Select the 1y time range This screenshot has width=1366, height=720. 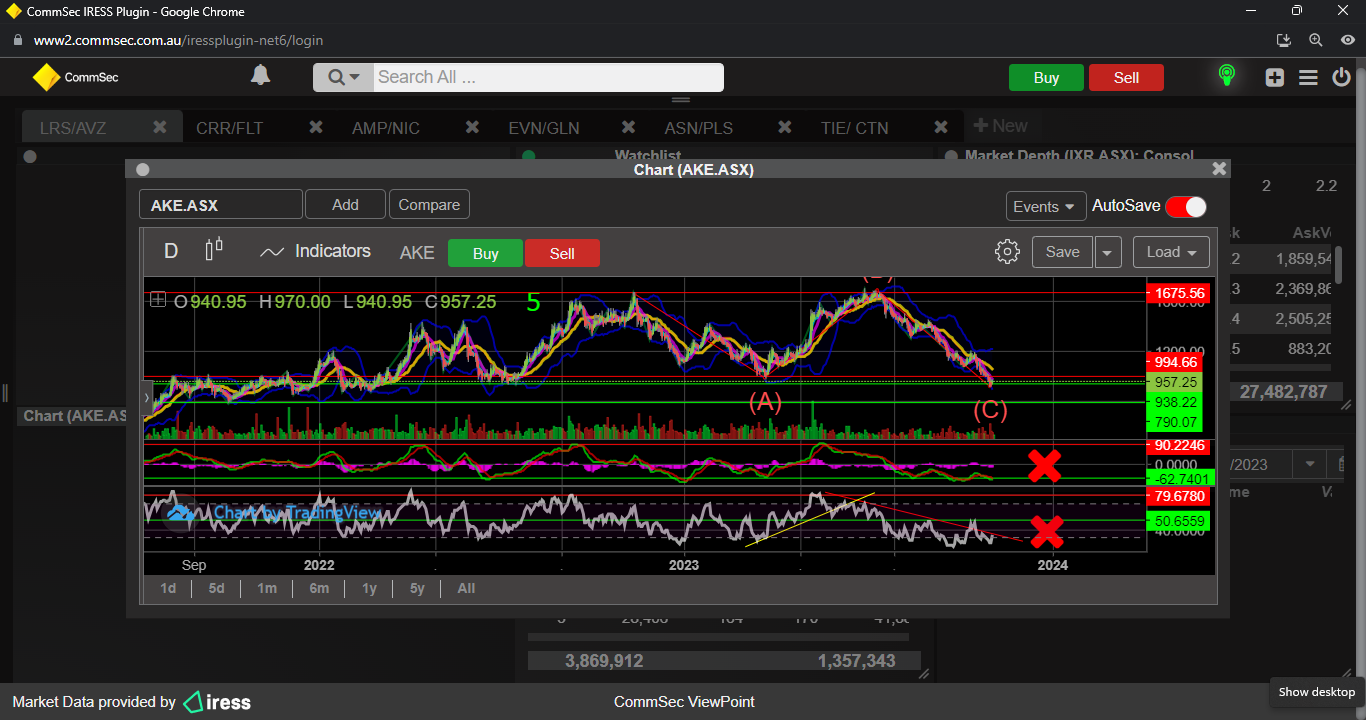(369, 588)
